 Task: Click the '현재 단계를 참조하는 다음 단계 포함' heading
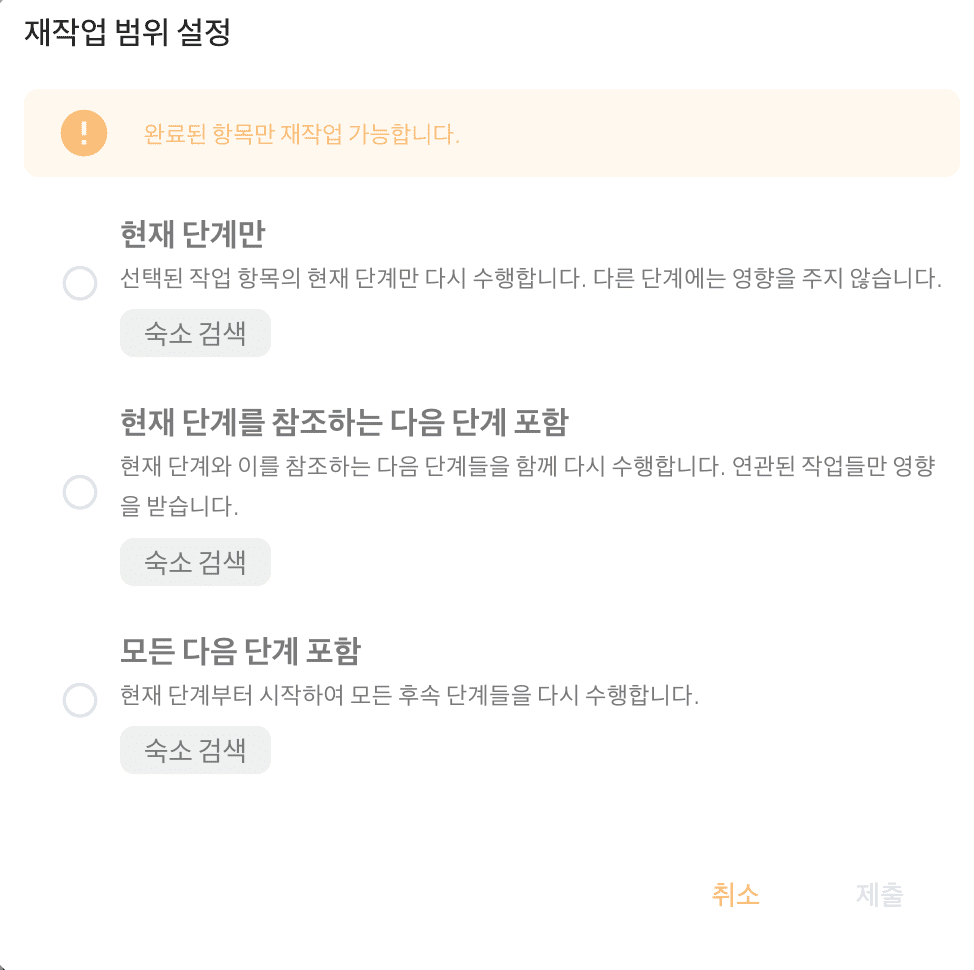[x=344, y=423]
